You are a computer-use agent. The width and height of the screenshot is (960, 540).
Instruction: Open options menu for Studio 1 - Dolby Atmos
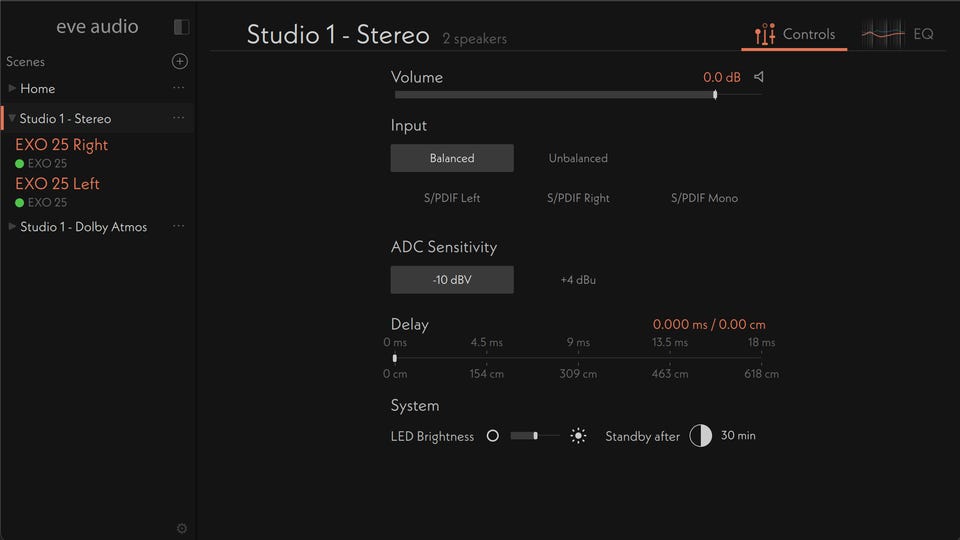[178, 226]
